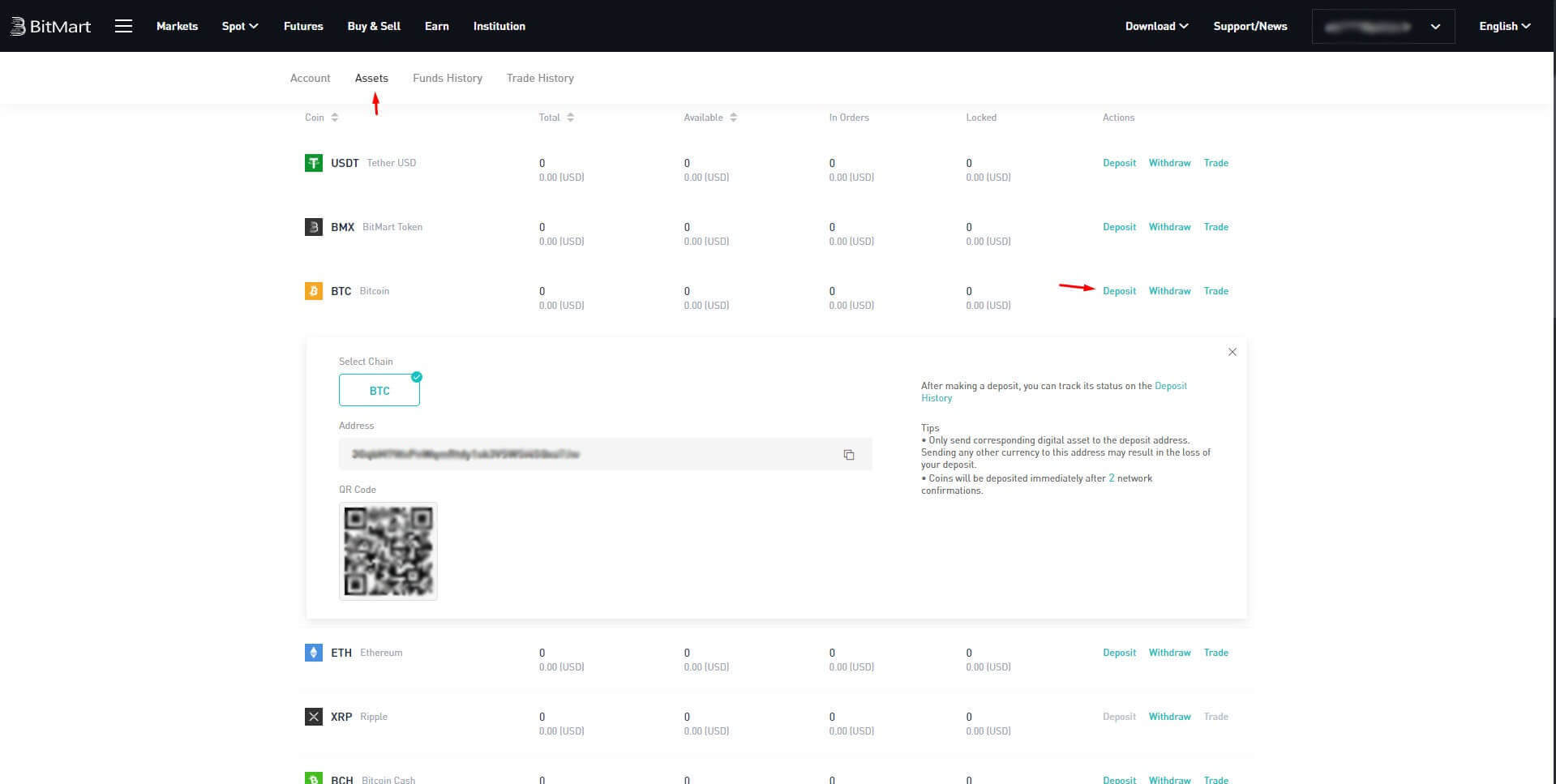Select the BTC chain option
The image size is (1556, 784).
[x=379, y=391]
